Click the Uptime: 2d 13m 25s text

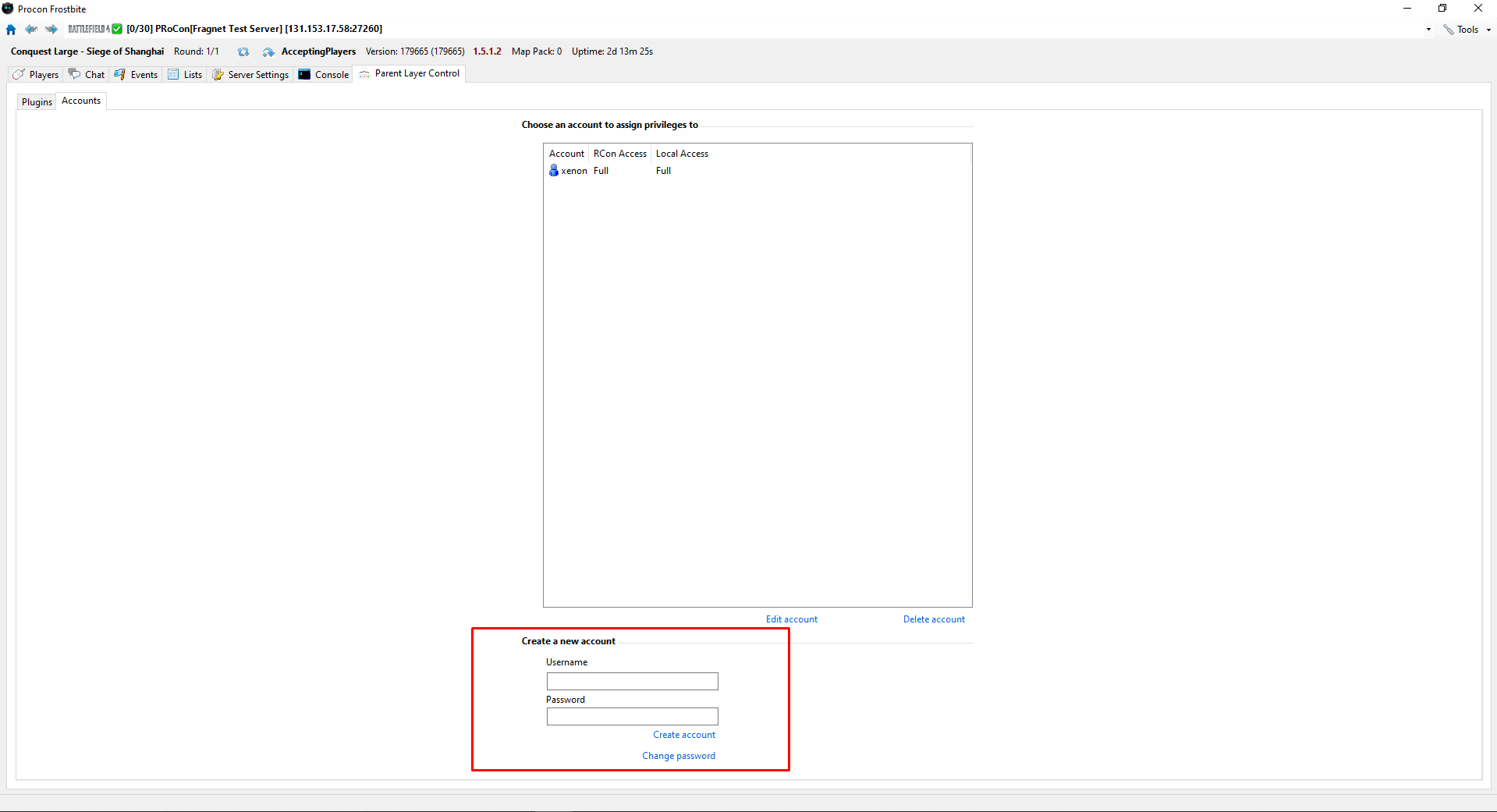pyautogui.click(x=612, y=51)
